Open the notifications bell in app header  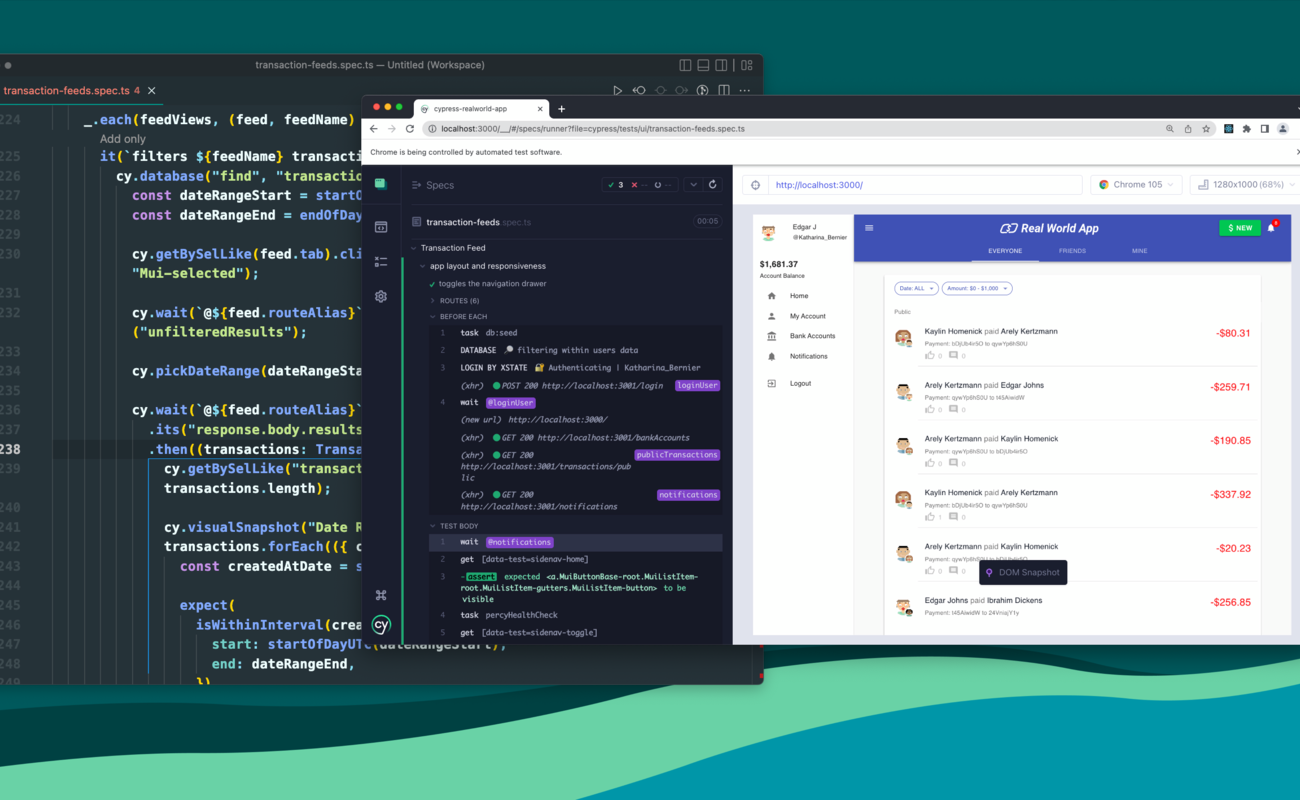pyautogui.click(x=1271, y=228)
